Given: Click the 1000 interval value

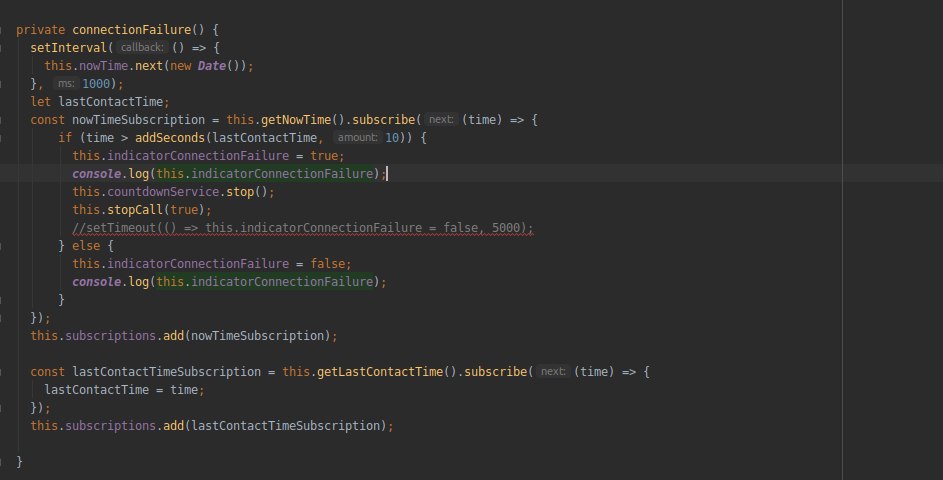Looking at the screenshot, I should coord(96,84).
